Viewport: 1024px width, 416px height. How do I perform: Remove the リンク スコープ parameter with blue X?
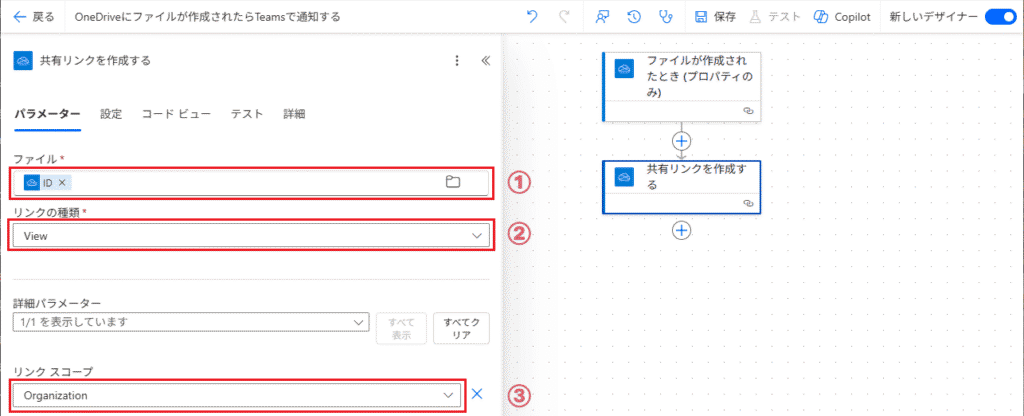click(x=477, y=394)
